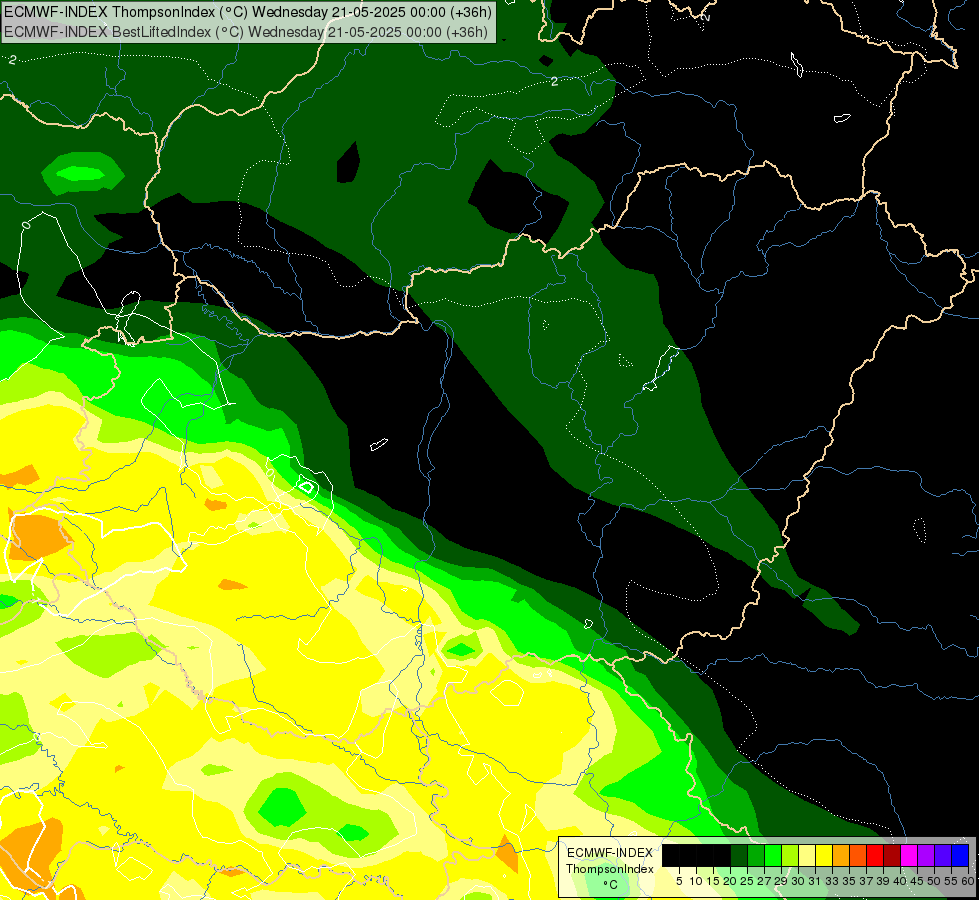Image resolution: width=979 pixels, height=900 pixels.
Task: Click legend scale value 25
Action: click(x=747, y=881)
